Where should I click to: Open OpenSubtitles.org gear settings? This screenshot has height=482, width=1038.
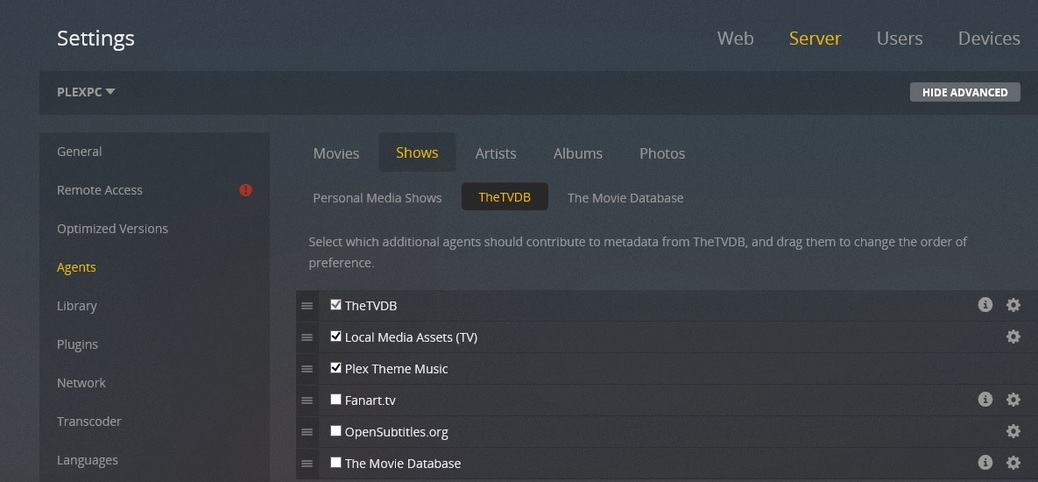tap(1013, 431)
